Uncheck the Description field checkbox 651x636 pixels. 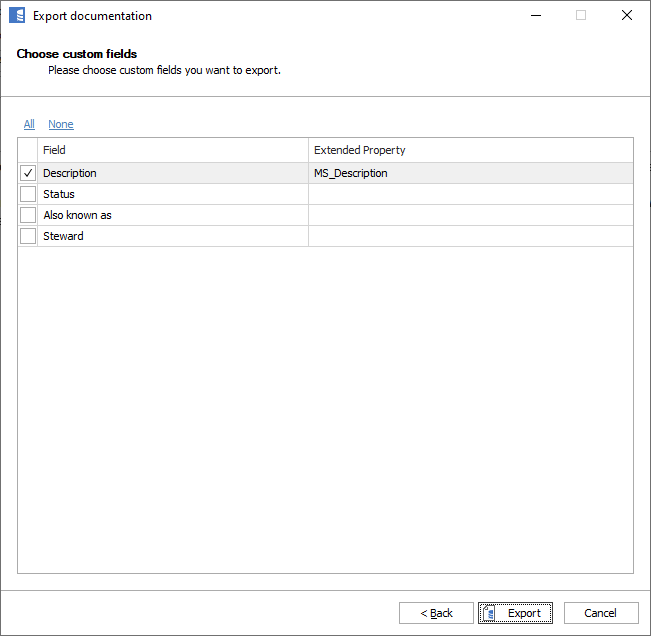[x=28, y=173]
